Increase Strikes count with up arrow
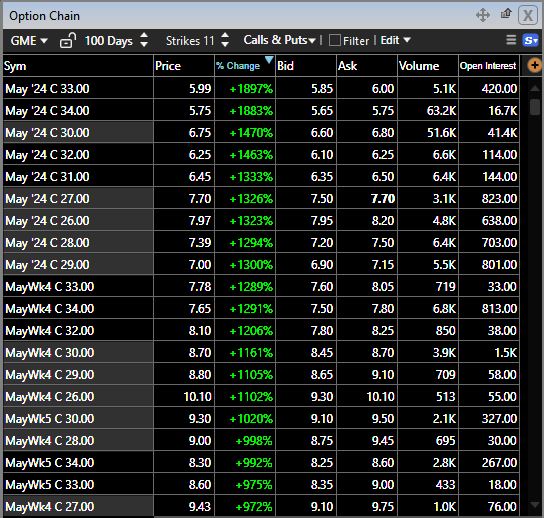 [x=225, y=35]
